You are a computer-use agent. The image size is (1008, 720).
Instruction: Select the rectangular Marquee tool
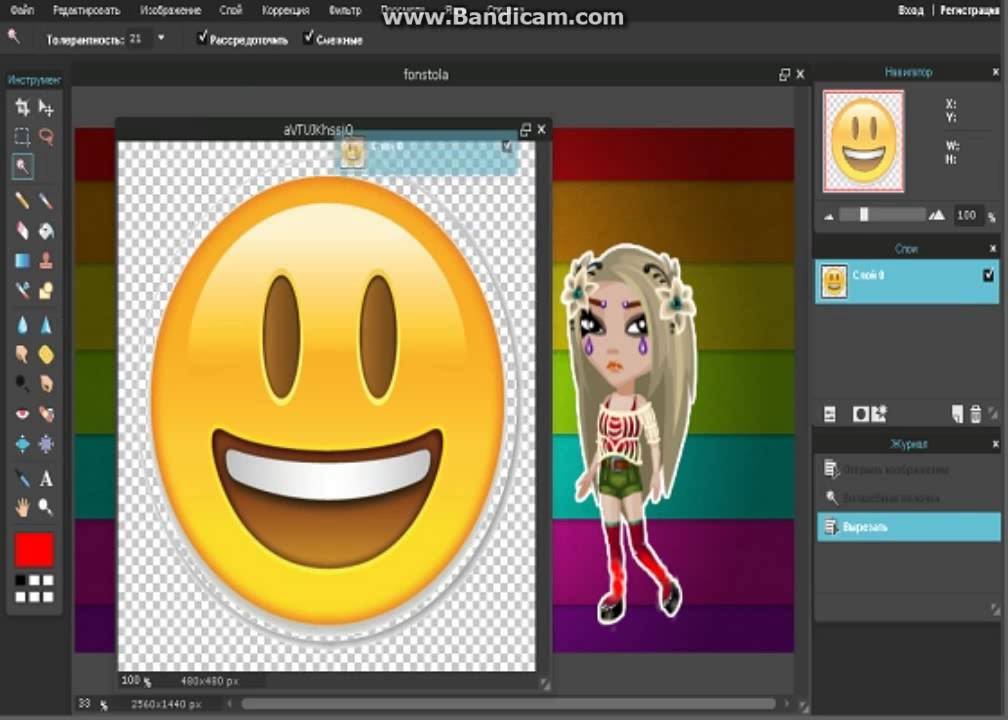22,136
